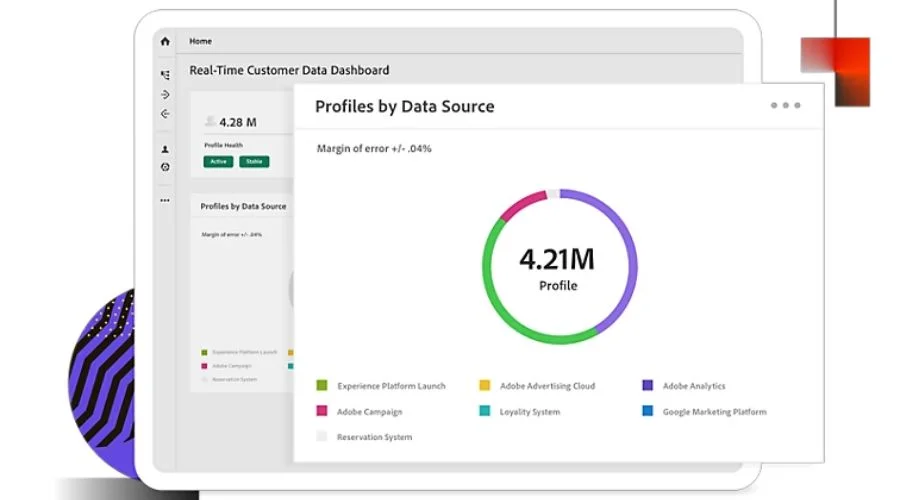This screenshot has width=900, height=500.
Task: Click Experience Platform Launch legend label in front panel
Action: point(391,386)
